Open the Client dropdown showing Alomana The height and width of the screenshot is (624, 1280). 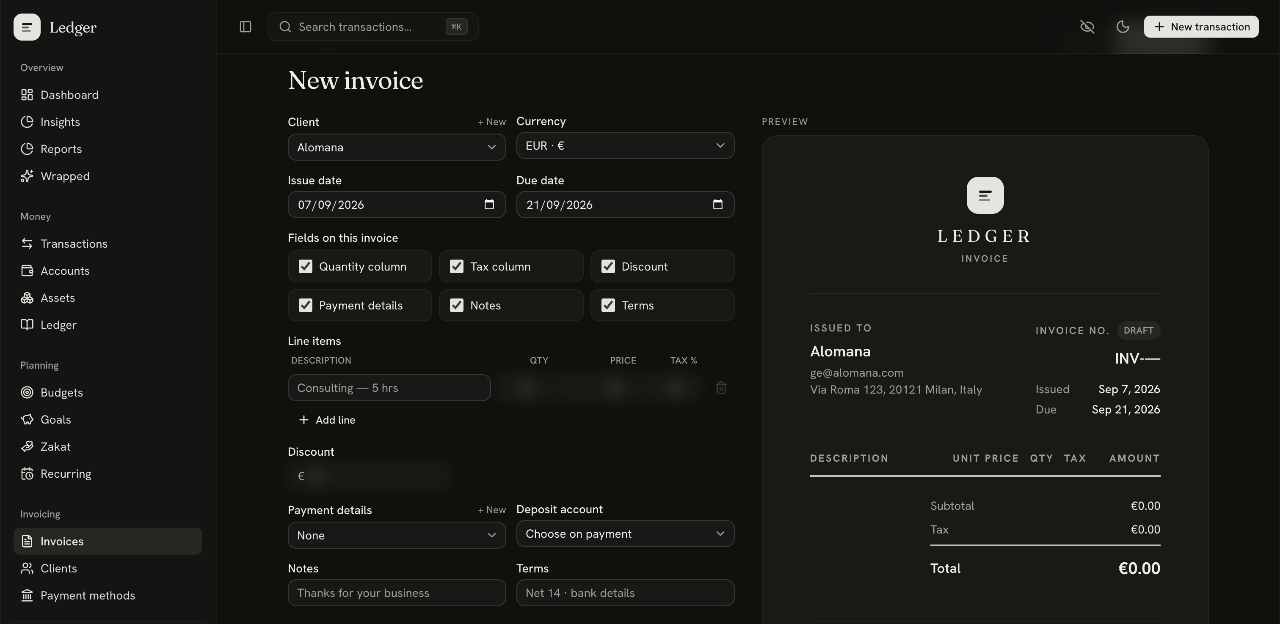click(x=397, y=147)
